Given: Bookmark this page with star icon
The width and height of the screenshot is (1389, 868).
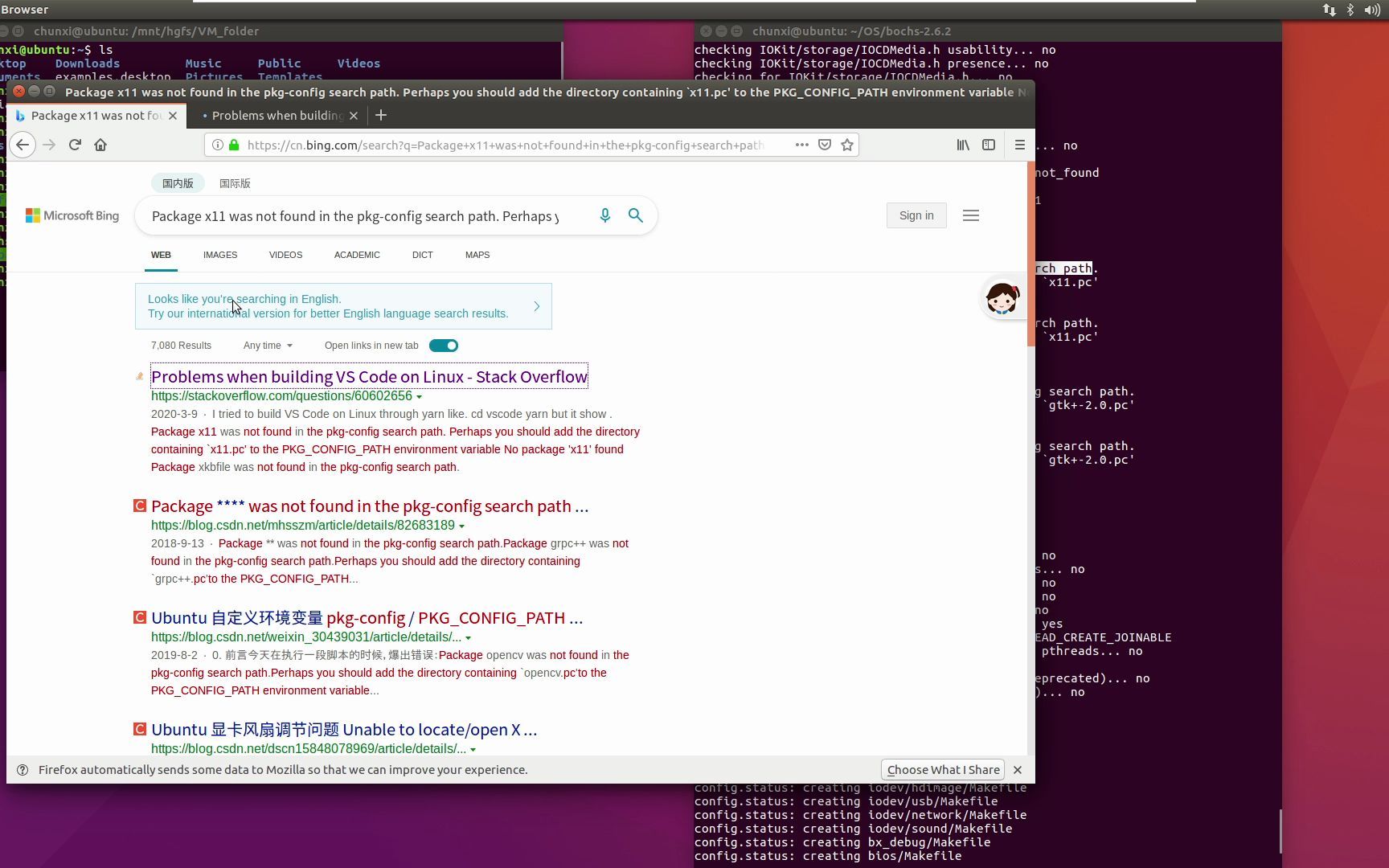Looking at the screenshot, I should [847, 145].
